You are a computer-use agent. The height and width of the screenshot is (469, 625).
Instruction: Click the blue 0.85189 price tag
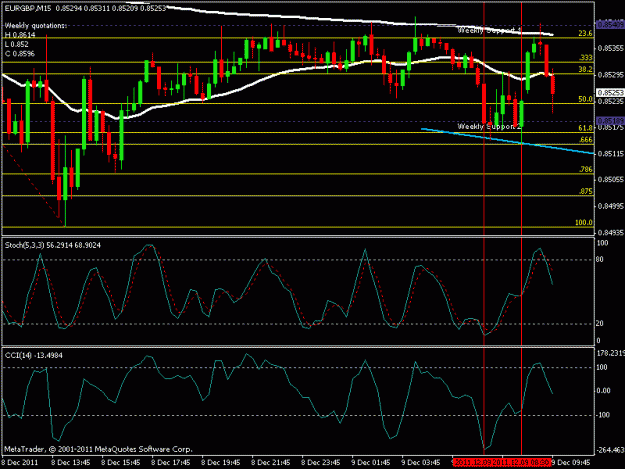610,120
